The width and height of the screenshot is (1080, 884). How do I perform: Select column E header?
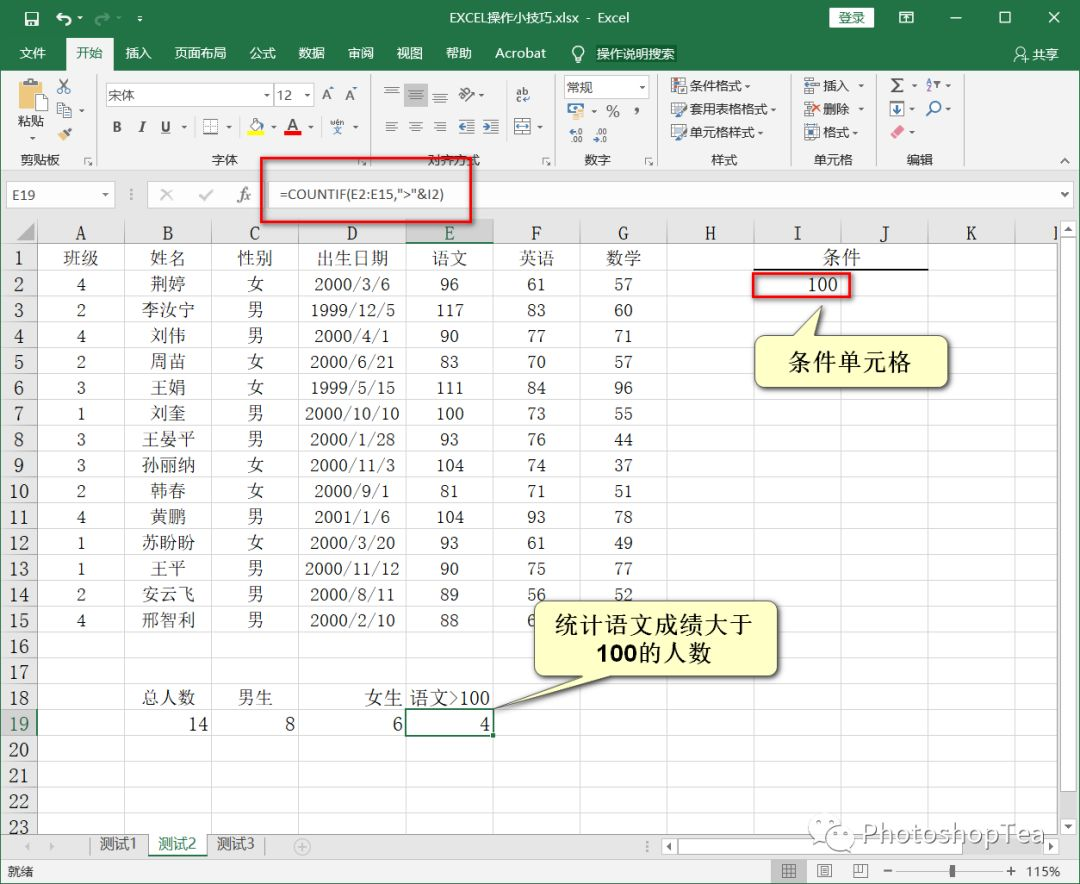(449, 233)
